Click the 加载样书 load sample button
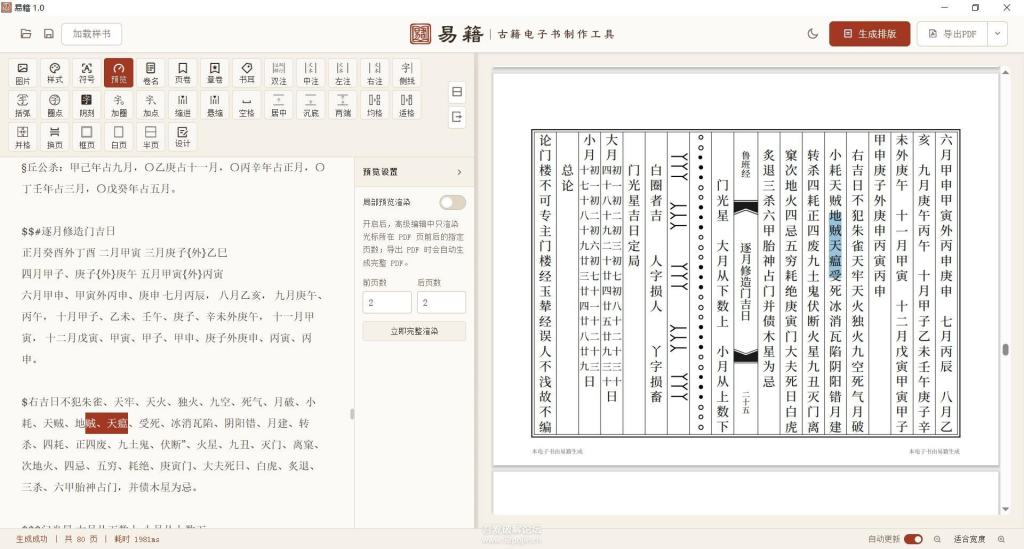 91,34
